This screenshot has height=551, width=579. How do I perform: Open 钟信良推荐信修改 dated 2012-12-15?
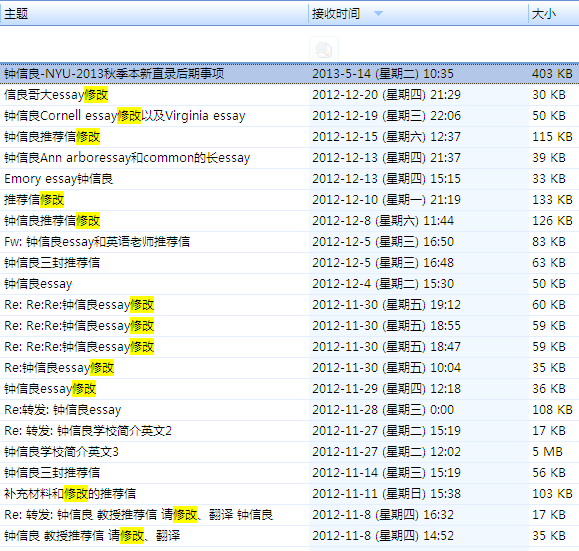tap(290, 137)
